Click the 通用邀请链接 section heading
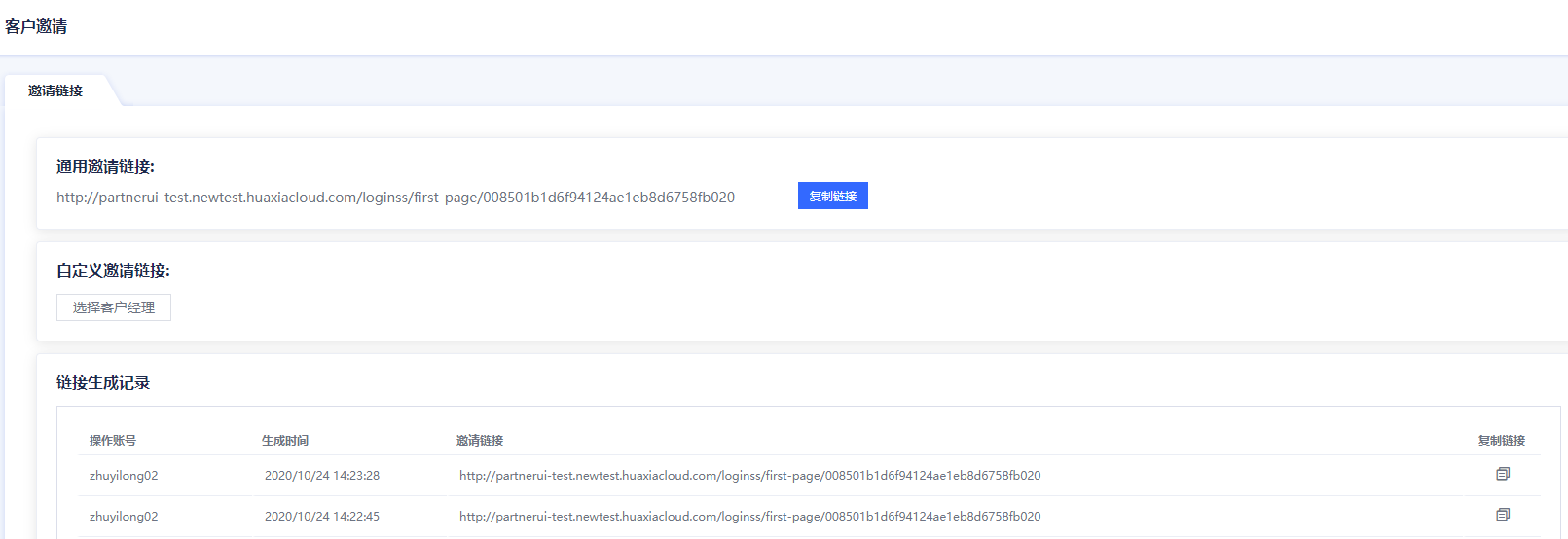Viewport: 1568px width, 539px height. click(105, 166)
